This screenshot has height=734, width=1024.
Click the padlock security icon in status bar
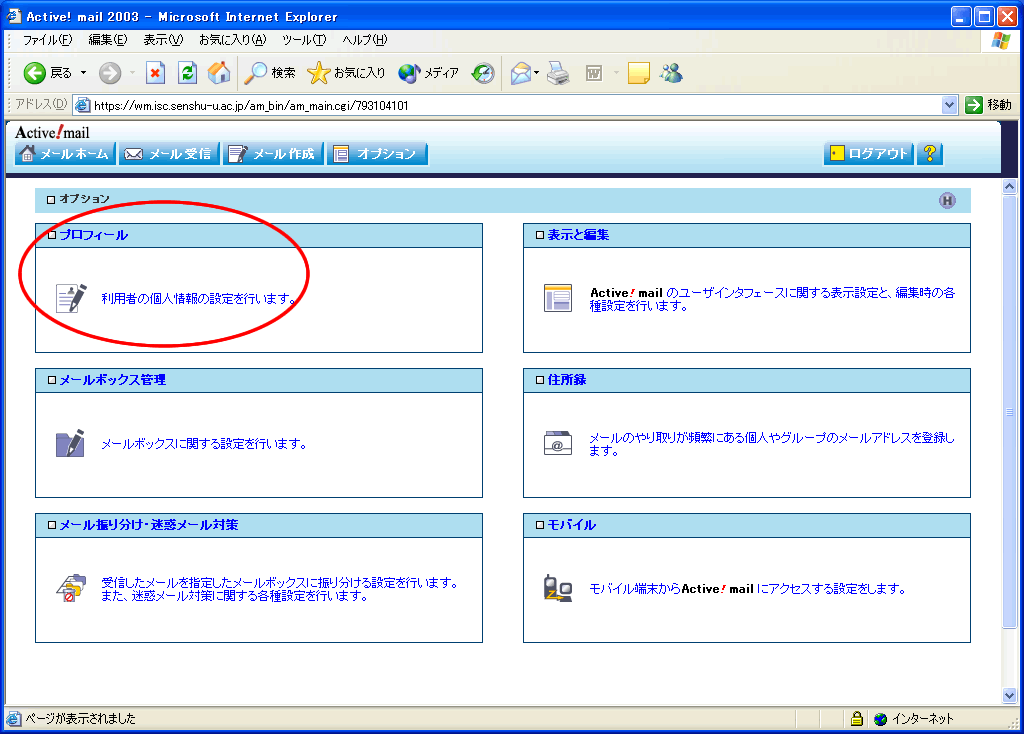[857, 719]
